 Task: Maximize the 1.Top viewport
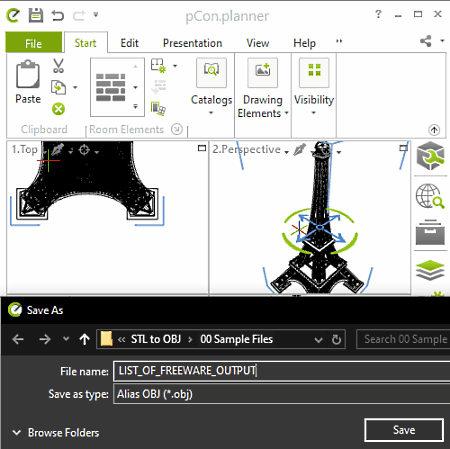coord(202,148)
